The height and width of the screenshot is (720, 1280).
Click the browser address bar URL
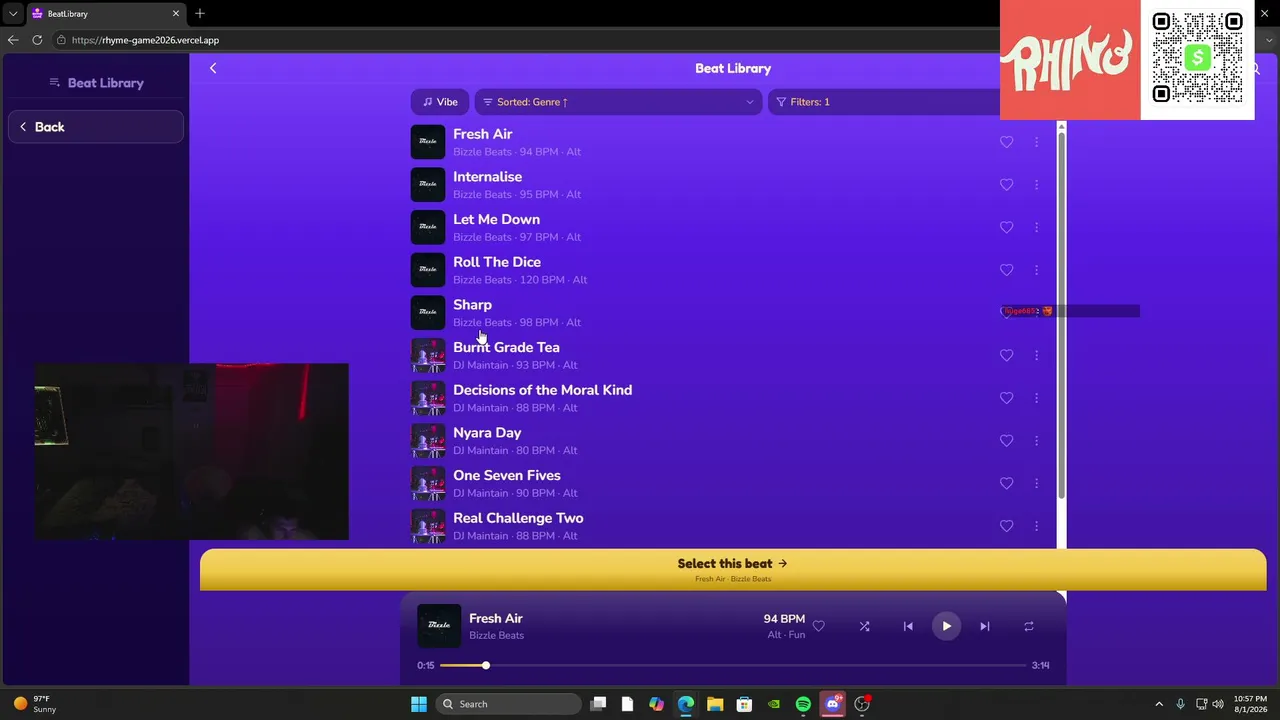(145, 40)
